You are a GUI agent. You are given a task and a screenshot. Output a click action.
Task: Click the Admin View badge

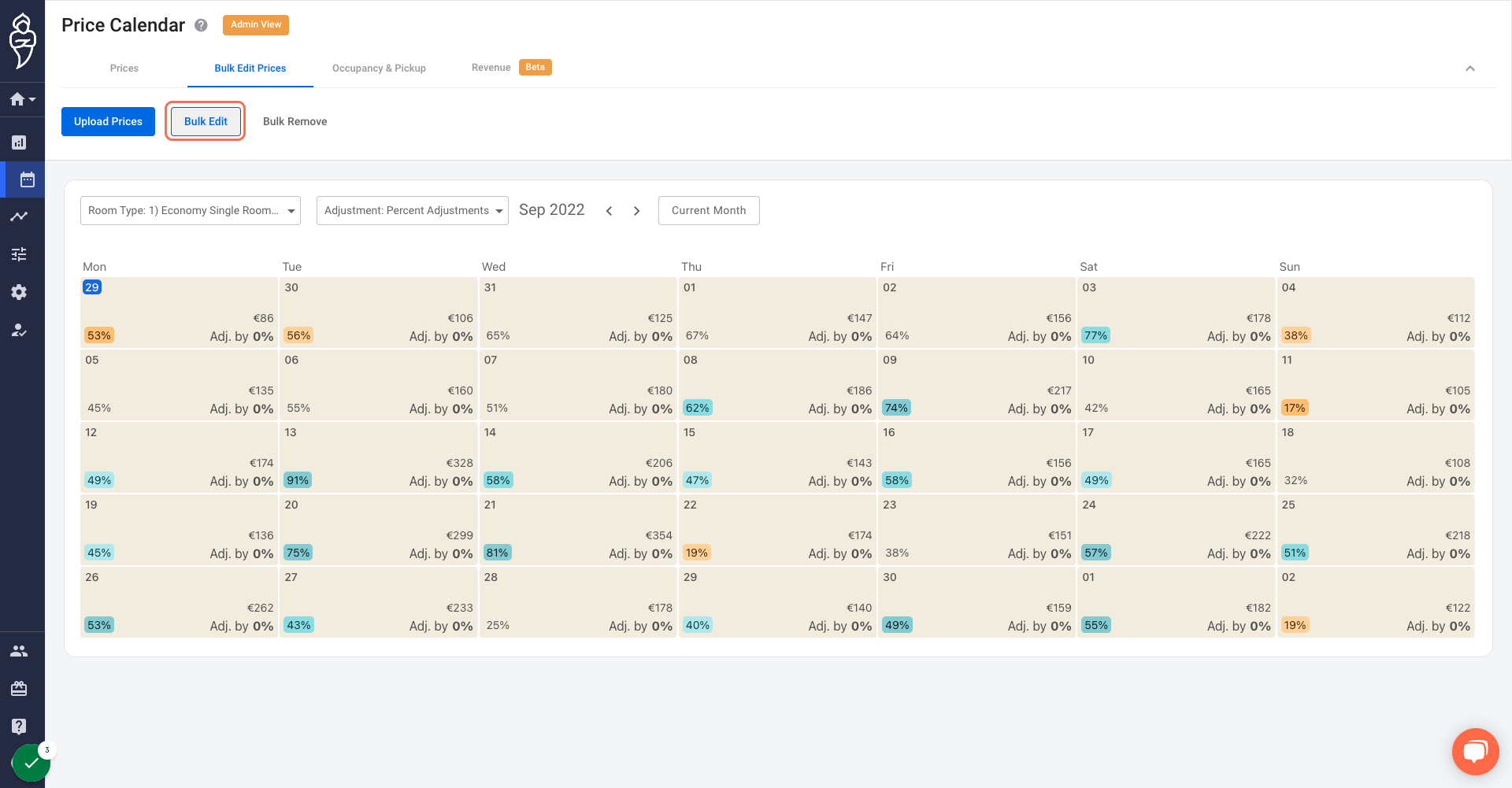pos(256,25)
